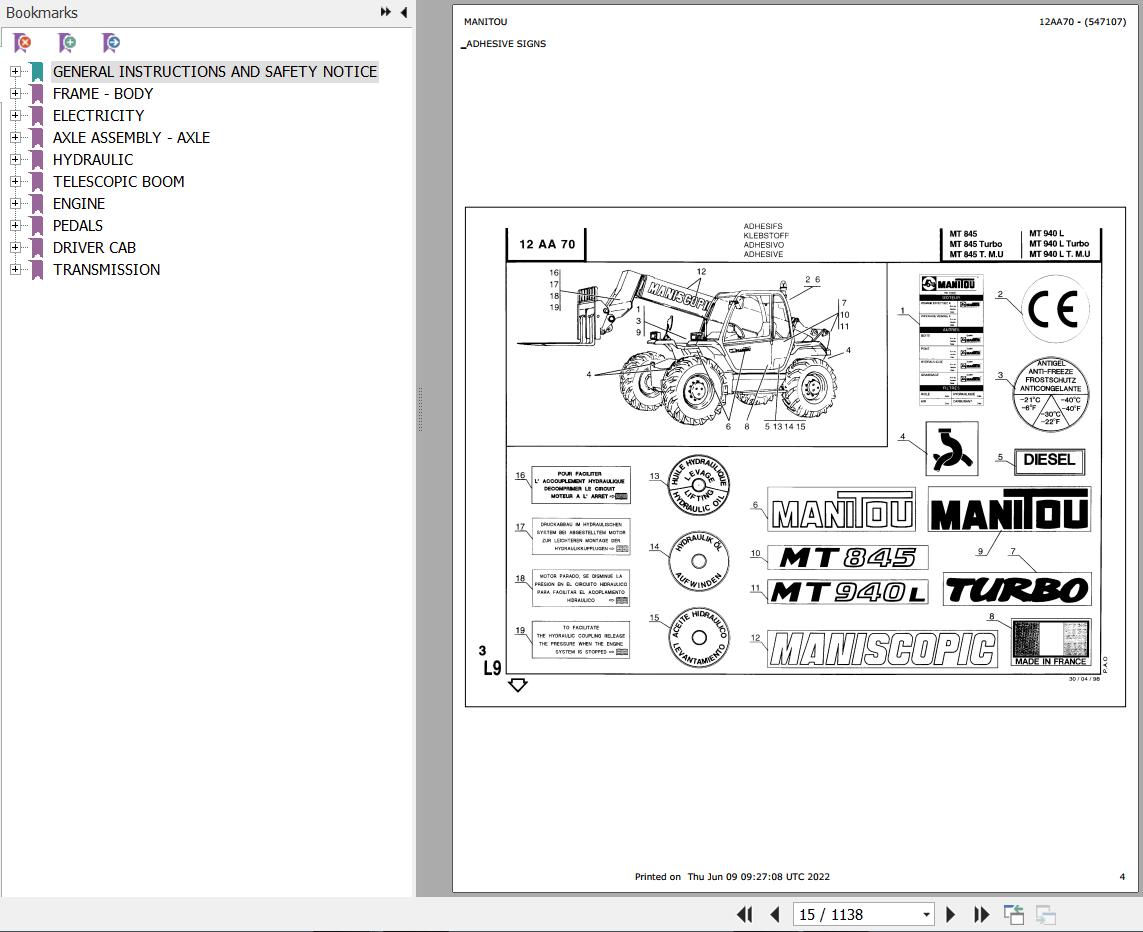The height and width of the screenshot is (932, 1143).
Task: Click the greyed next view icon
Action: coord(1045,914)
